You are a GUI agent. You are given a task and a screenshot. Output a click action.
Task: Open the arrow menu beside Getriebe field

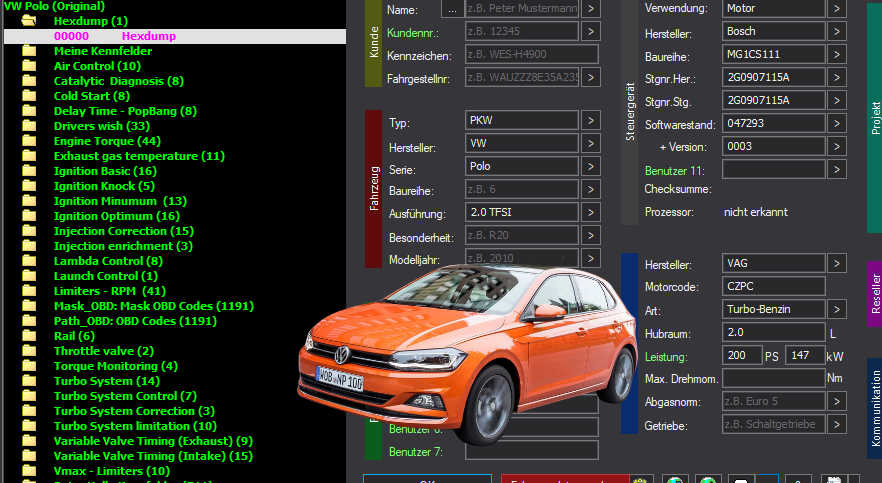(x=837, y=425)
